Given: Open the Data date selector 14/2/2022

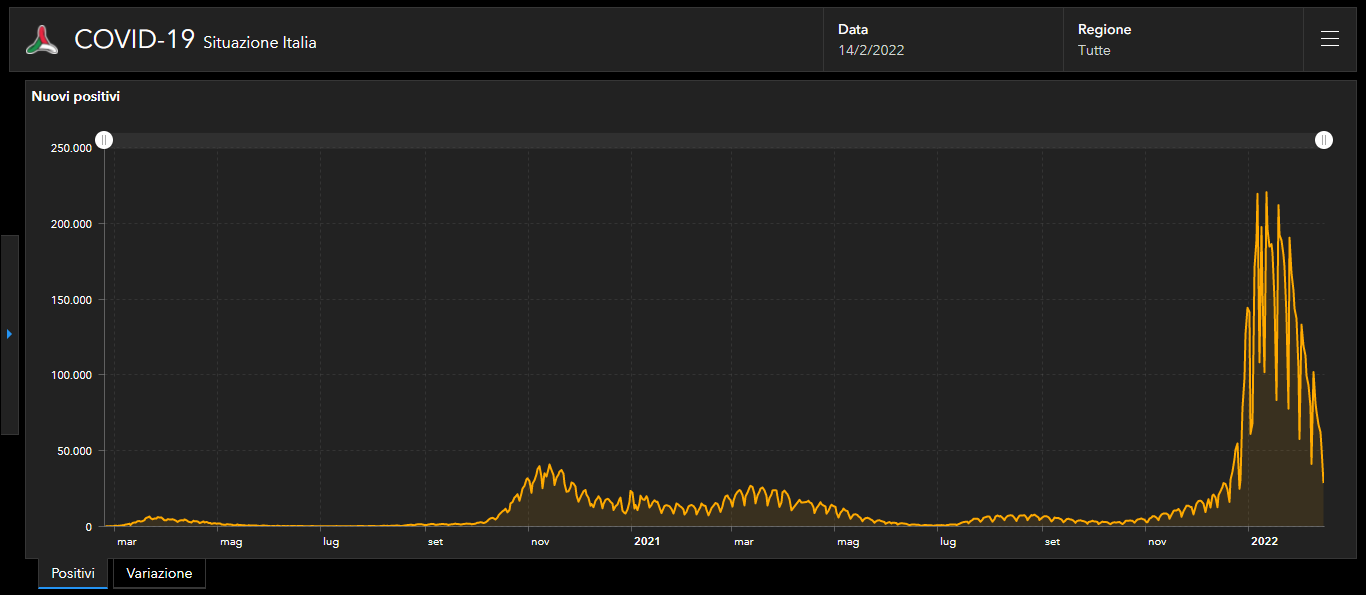Looking at the screenshot, I should (943, 40).
